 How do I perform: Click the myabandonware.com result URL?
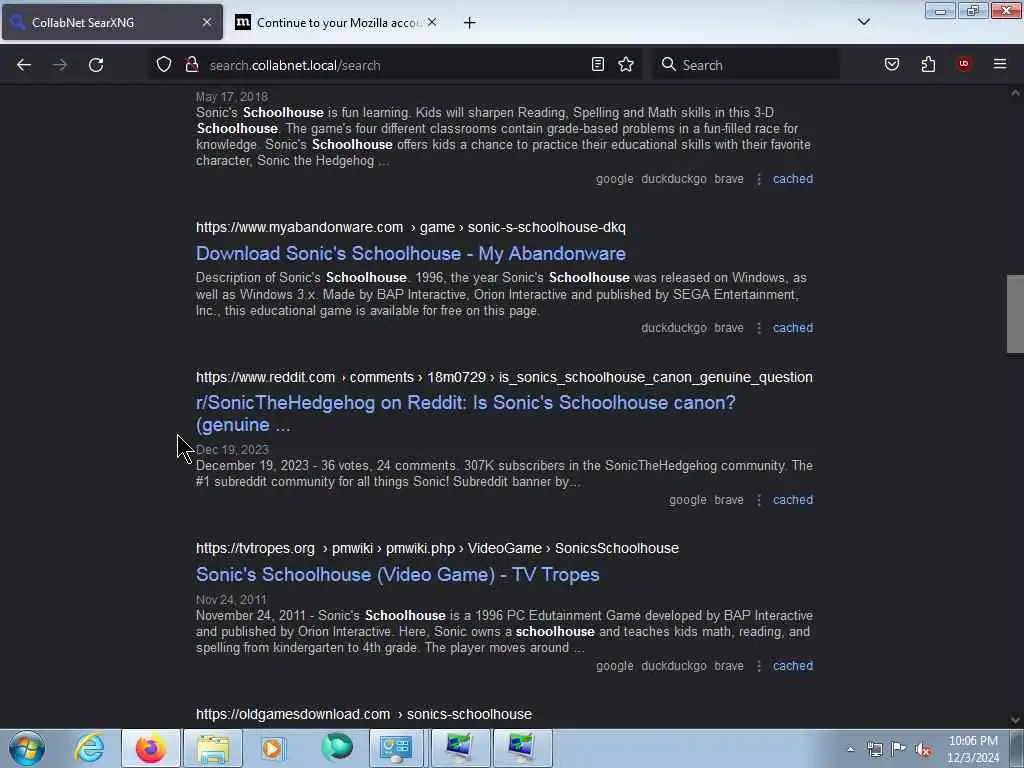[x=411, y=227]
